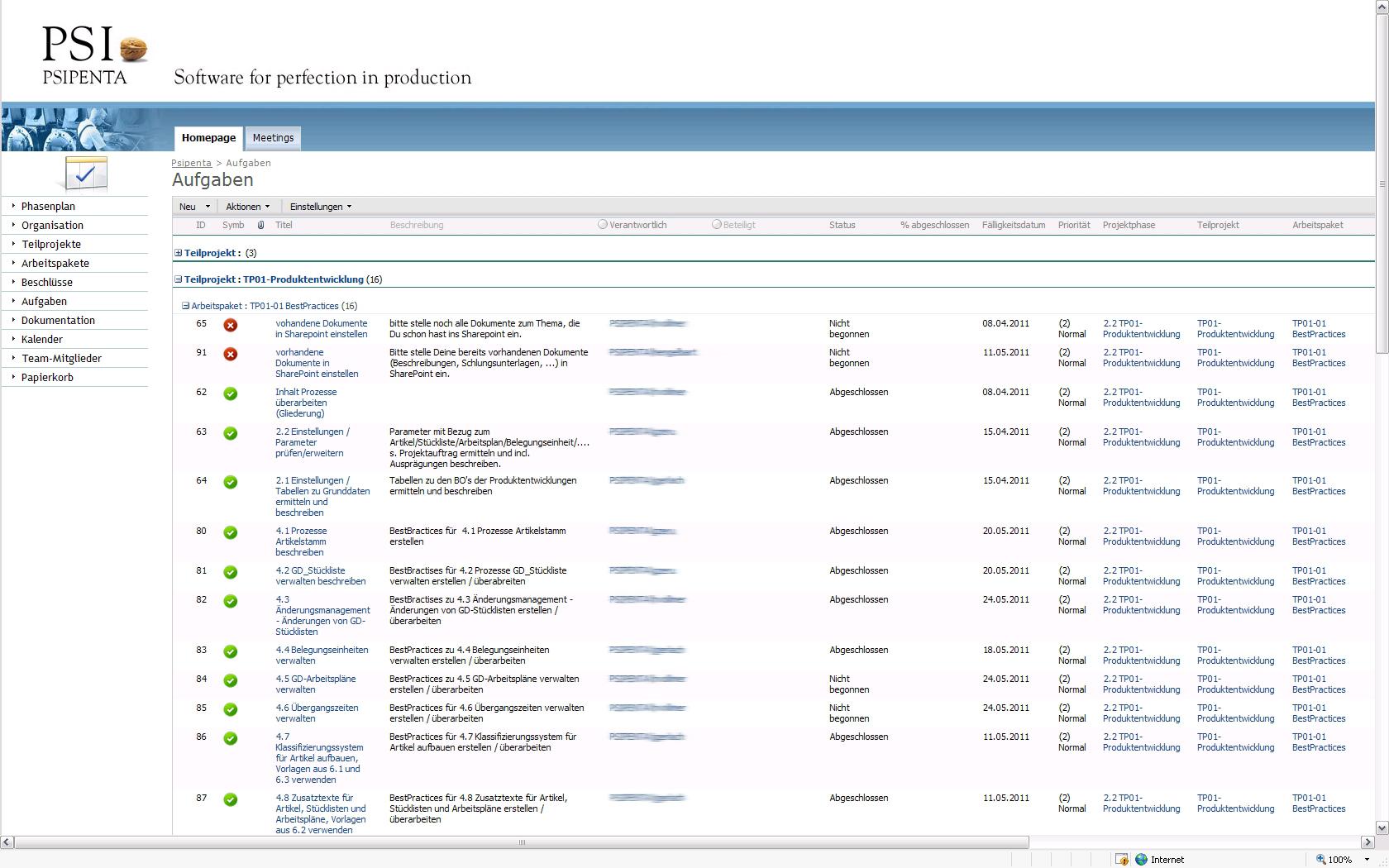The image size is (1389, 868).
Task: Click the Psipenta breadcrumb link
Action: [x=191, y=163]
